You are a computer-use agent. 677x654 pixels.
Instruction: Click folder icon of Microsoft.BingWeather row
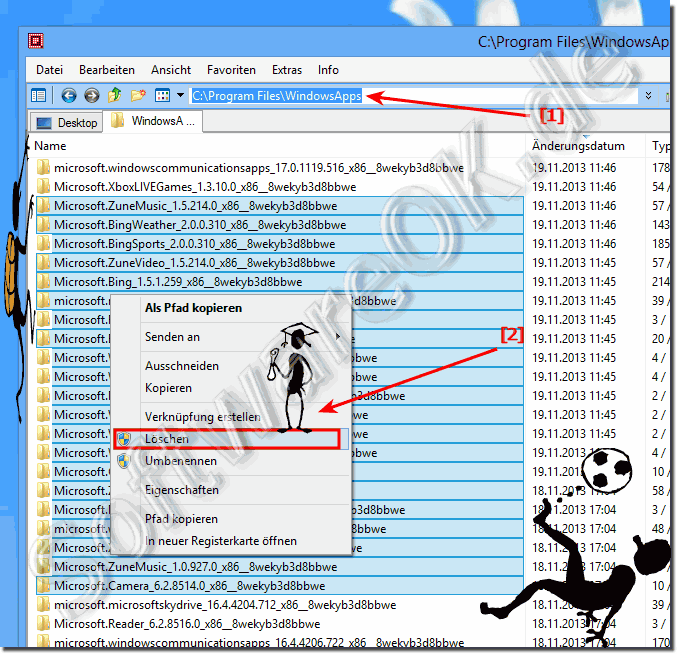coord(43,224)
